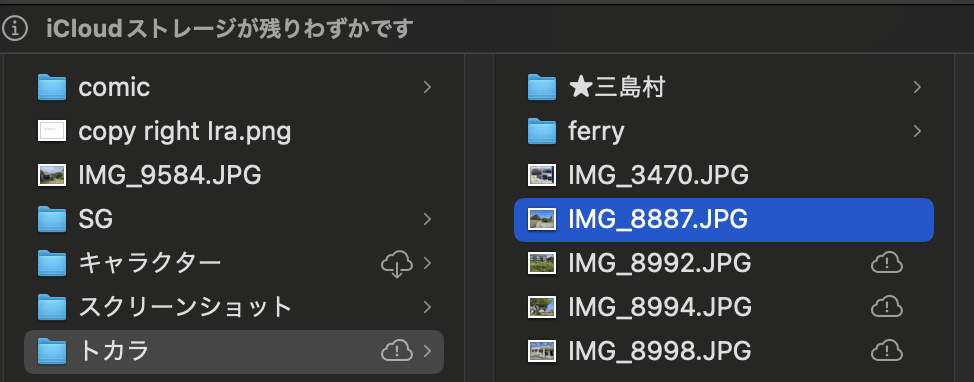Viewport: 974px width, 382px height.
Task: Expand the SG folder chevron
Action: click(427, 219)
